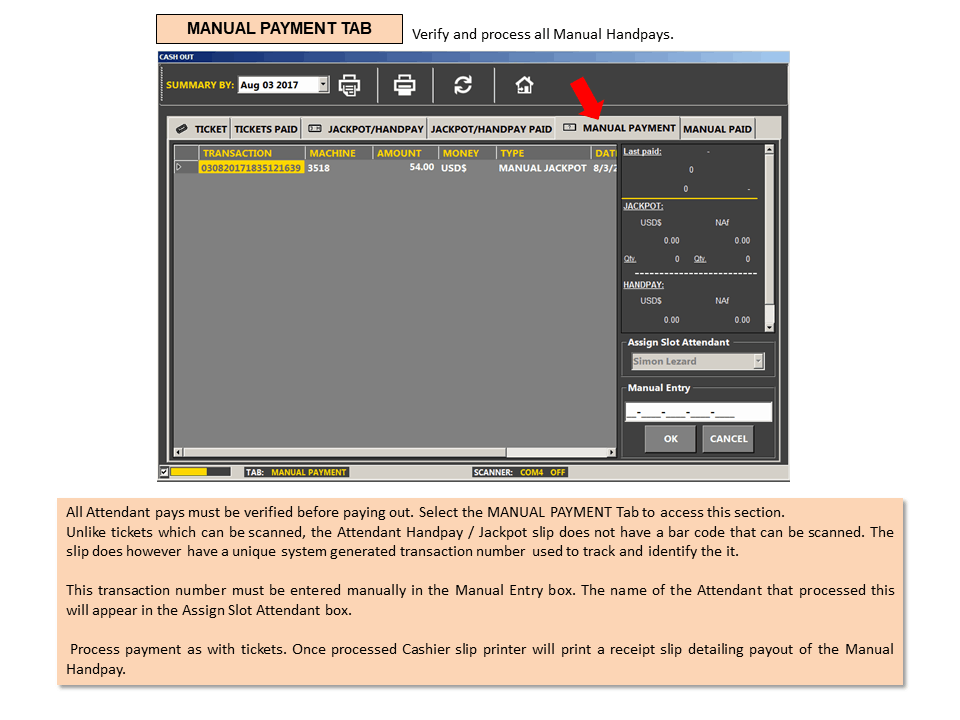Image resolution: width=960 pixels, height=720 pixels.
Task: Click the JACKPOT section label
Action: (643, 206)
